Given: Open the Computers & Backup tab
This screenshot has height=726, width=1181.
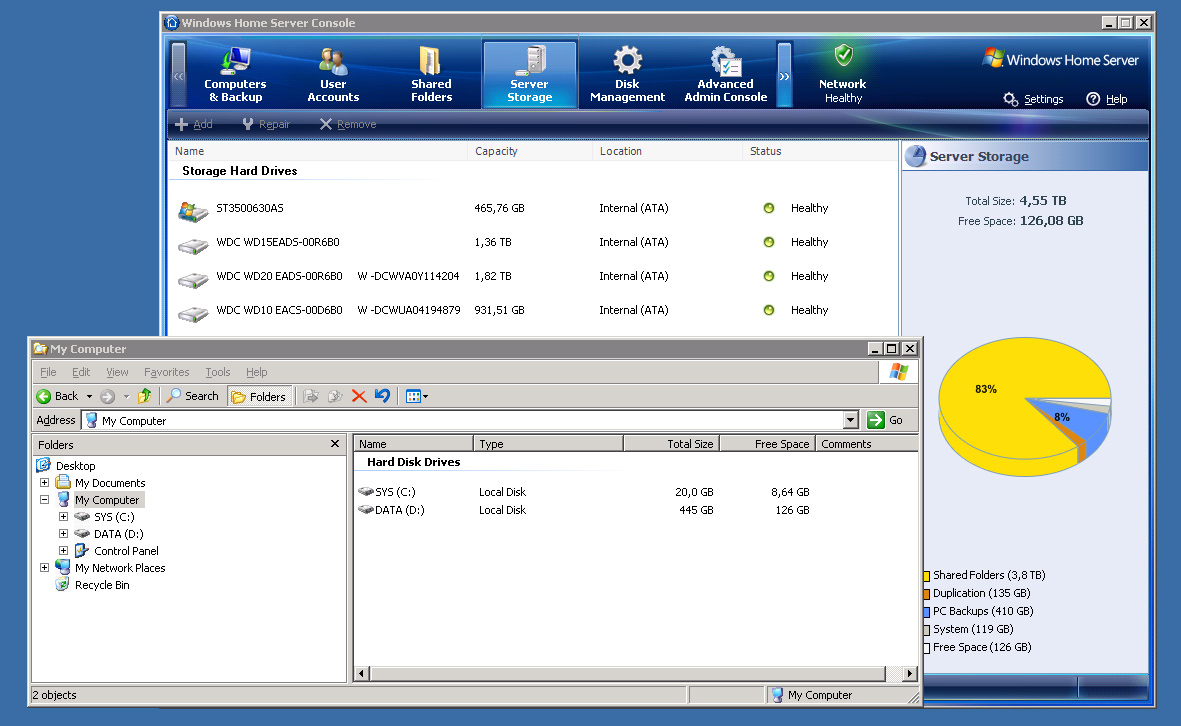Looking at the screenshot, I should 235,75.
